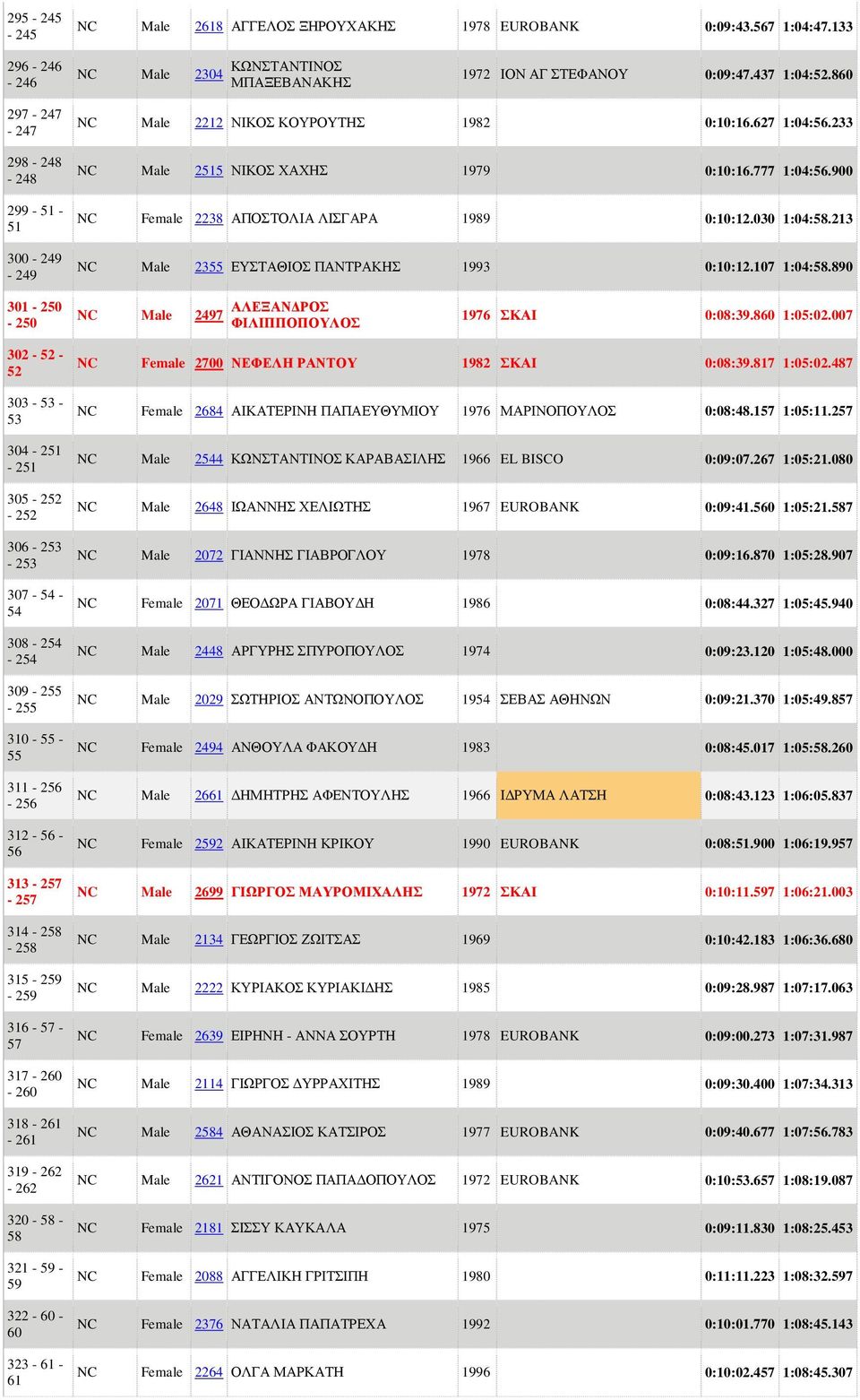The image size is (860, 1400).
Task: Open bib number 2376 link
Action: [209, 1324]
